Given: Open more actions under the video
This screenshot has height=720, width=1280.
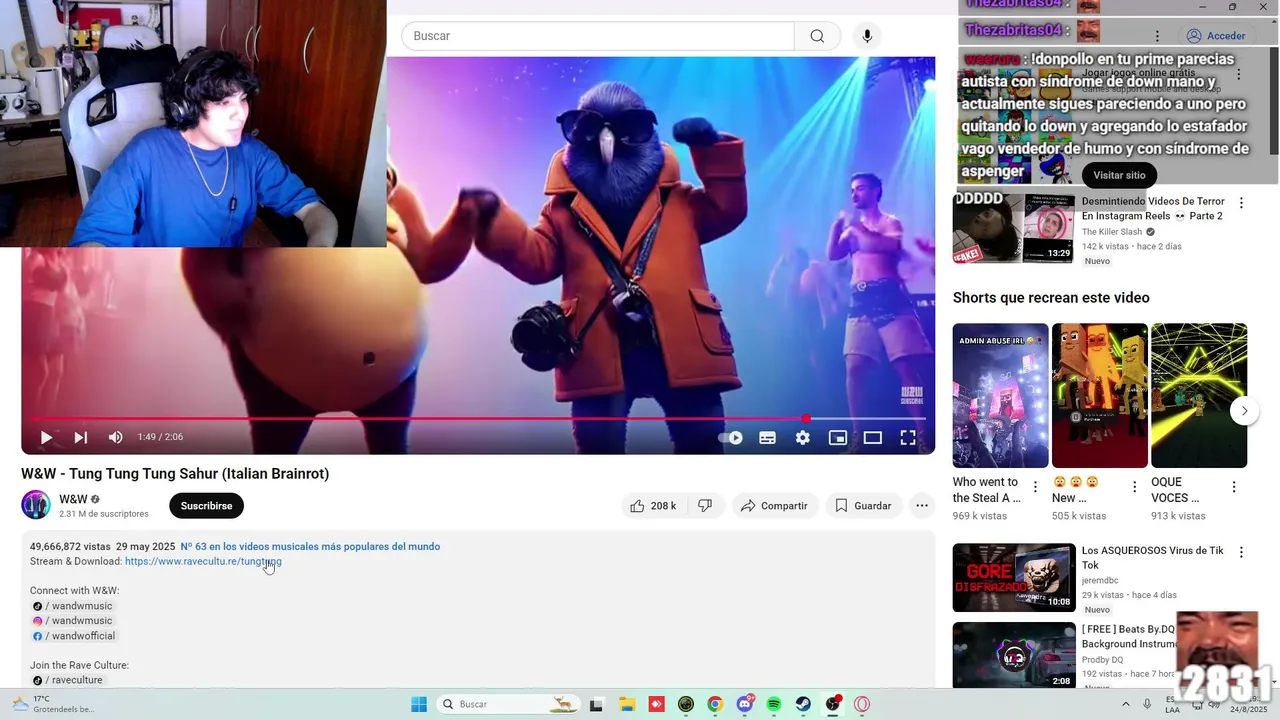Looking at the screenshot, I should click(x=922, y=506).
